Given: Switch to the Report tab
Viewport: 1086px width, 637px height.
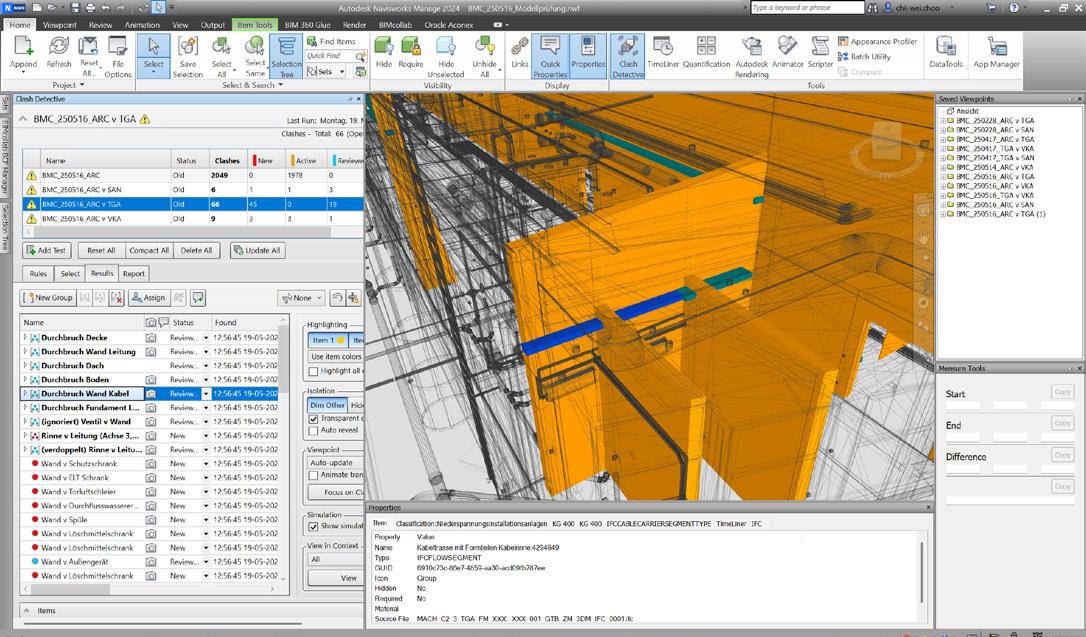Looking at the screenshot, I should [x=133, y=273].
